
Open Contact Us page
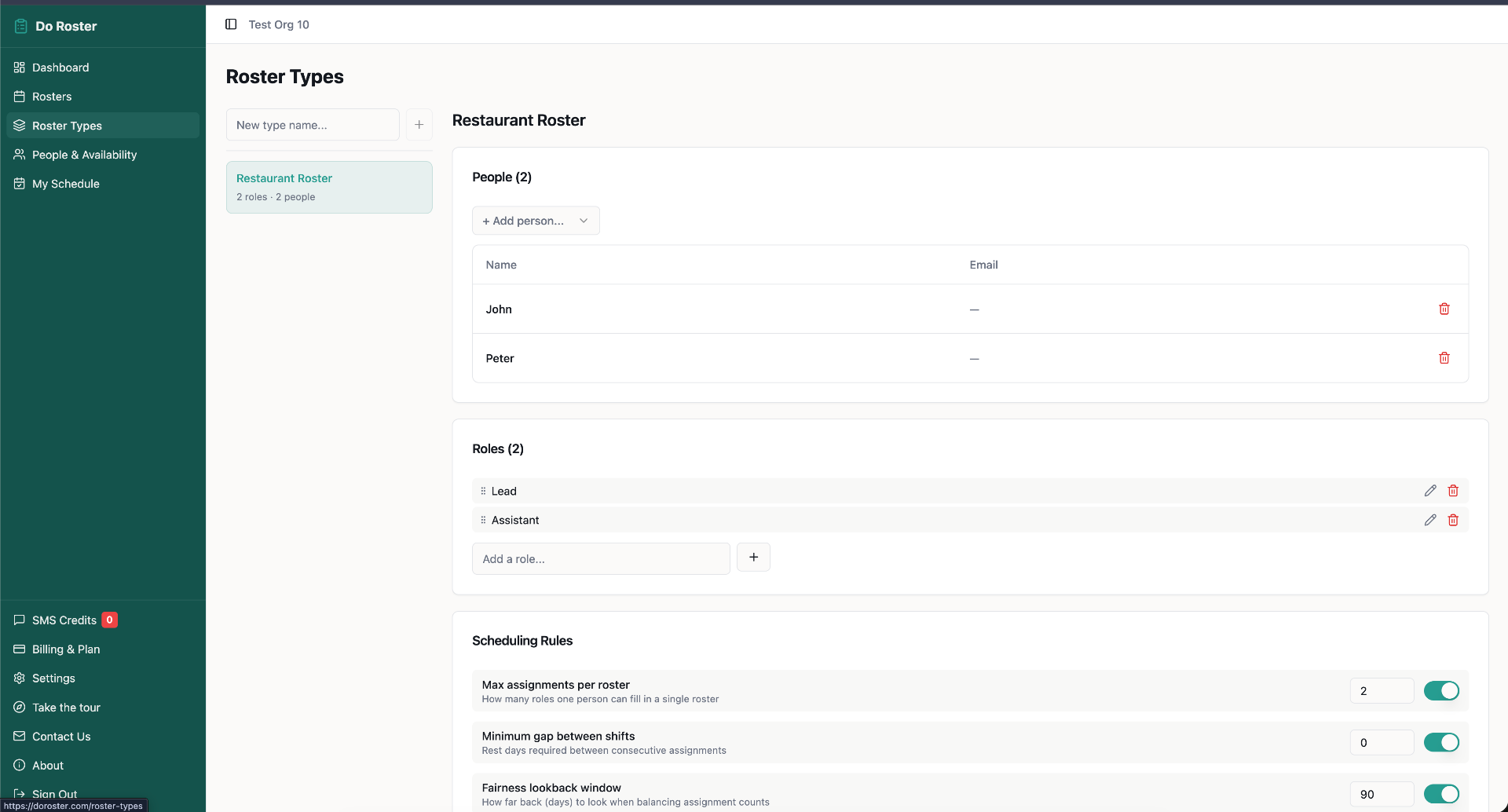tap(103, 737)
